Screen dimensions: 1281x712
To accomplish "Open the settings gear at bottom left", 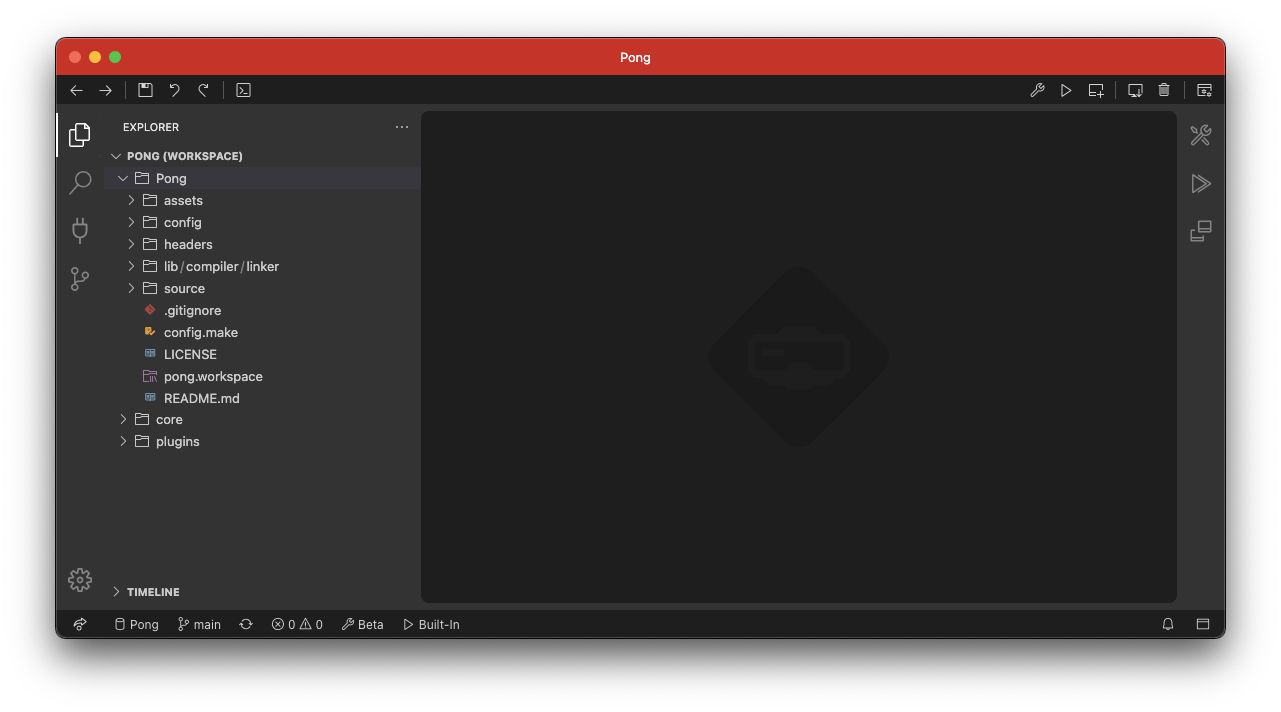I will 80,580.
